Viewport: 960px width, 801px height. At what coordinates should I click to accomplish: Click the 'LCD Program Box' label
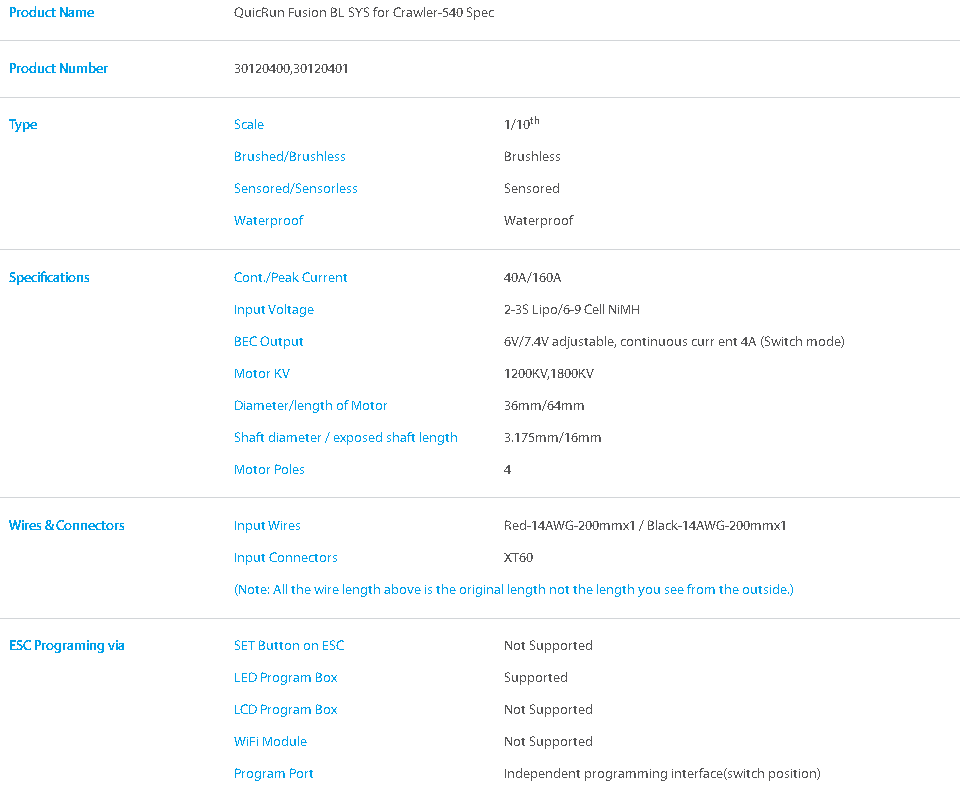(285, 710)
